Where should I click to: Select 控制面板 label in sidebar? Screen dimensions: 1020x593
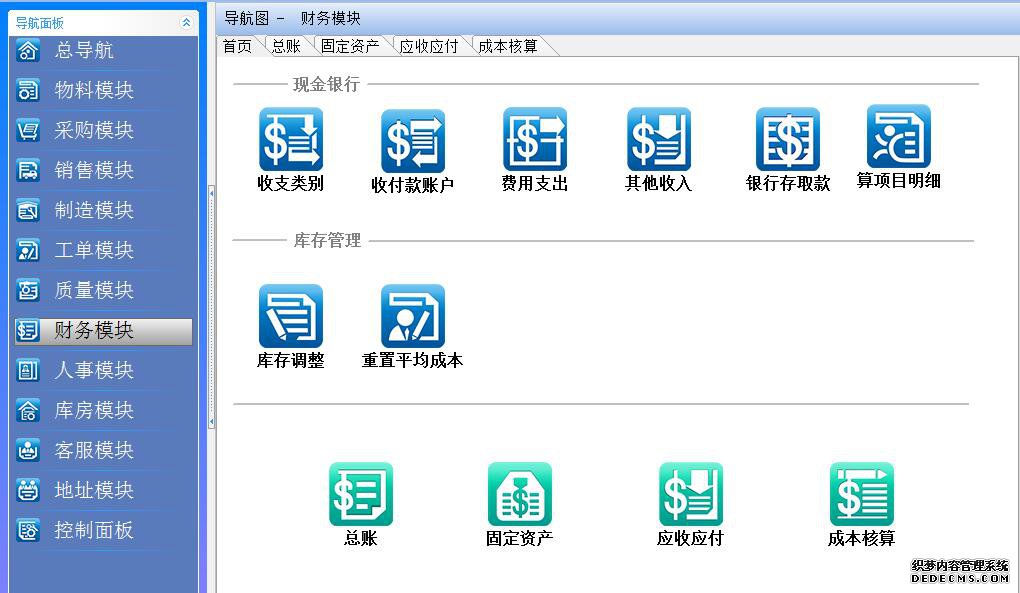(94, 531)
